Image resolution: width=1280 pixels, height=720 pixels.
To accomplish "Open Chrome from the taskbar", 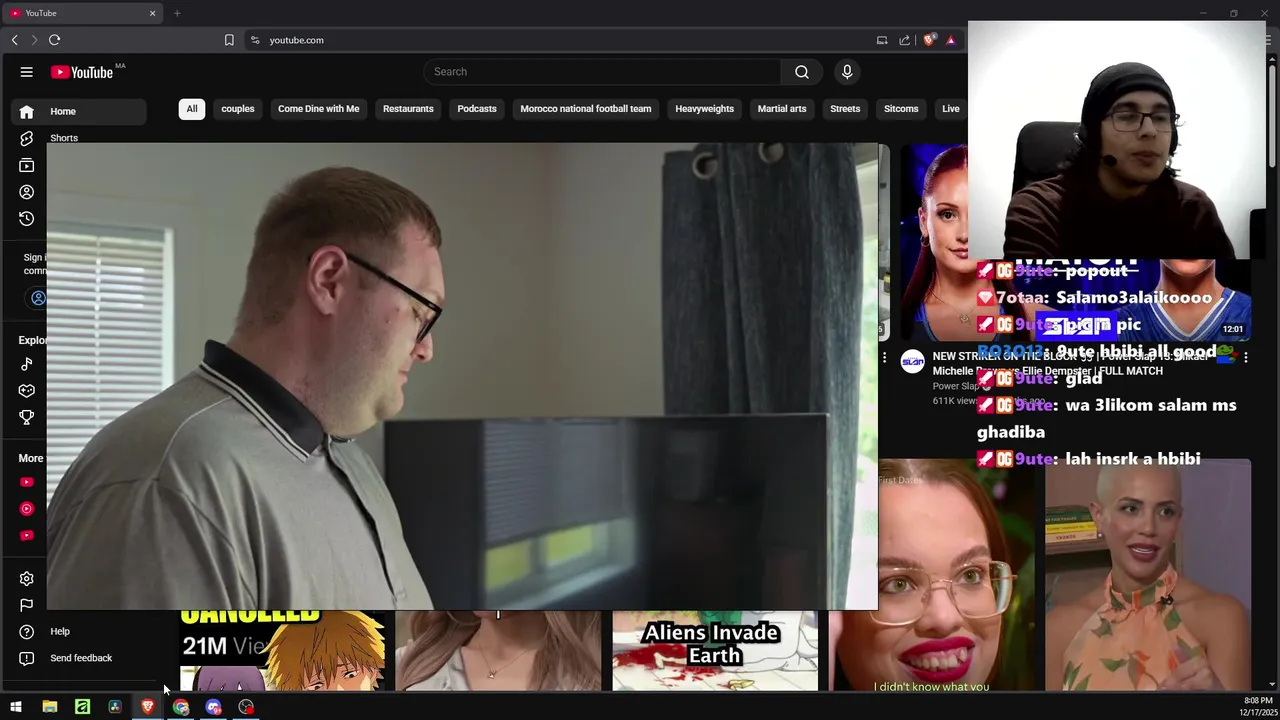I will 181,707.
